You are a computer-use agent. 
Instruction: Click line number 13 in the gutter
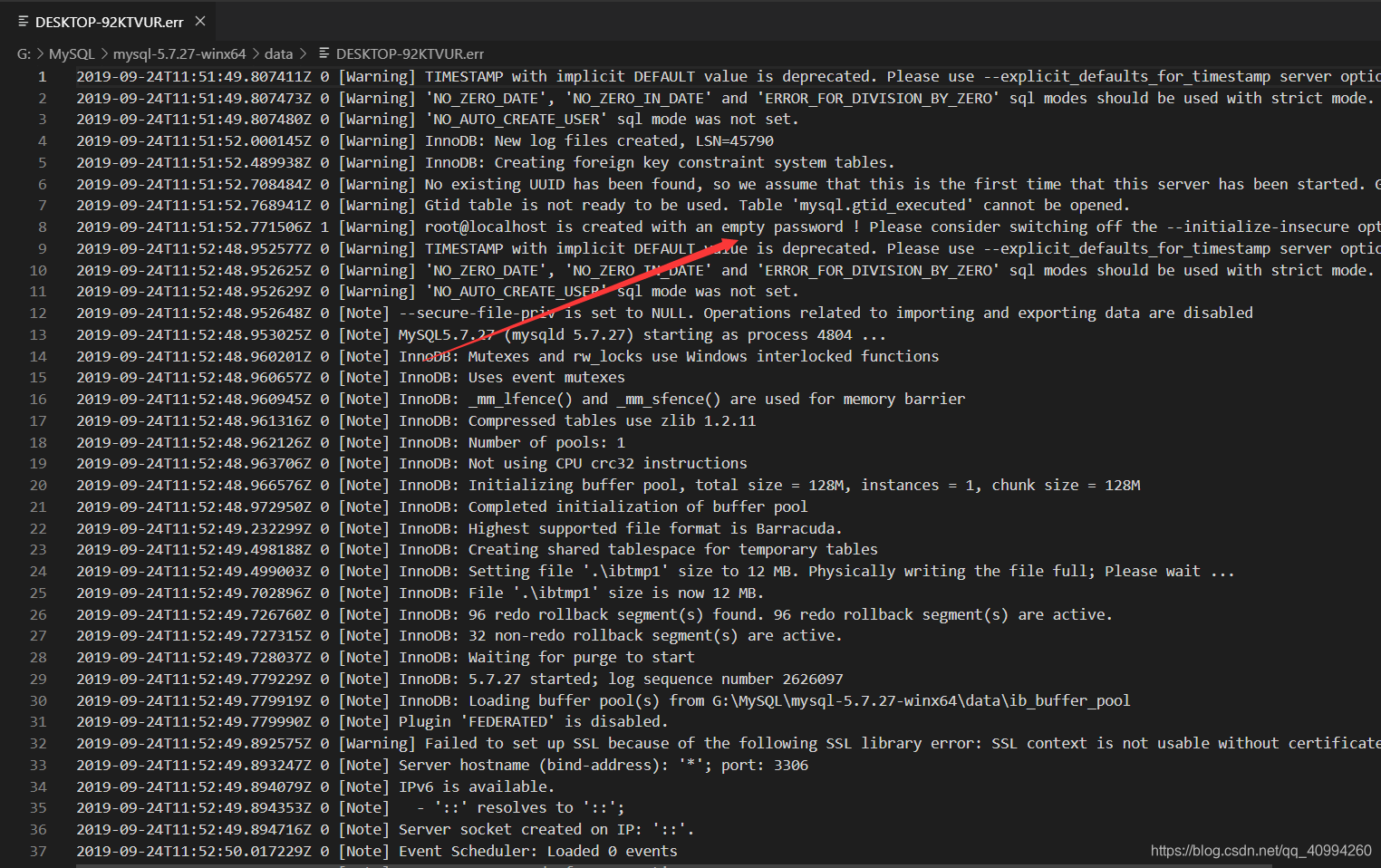(x=38, y=335)
